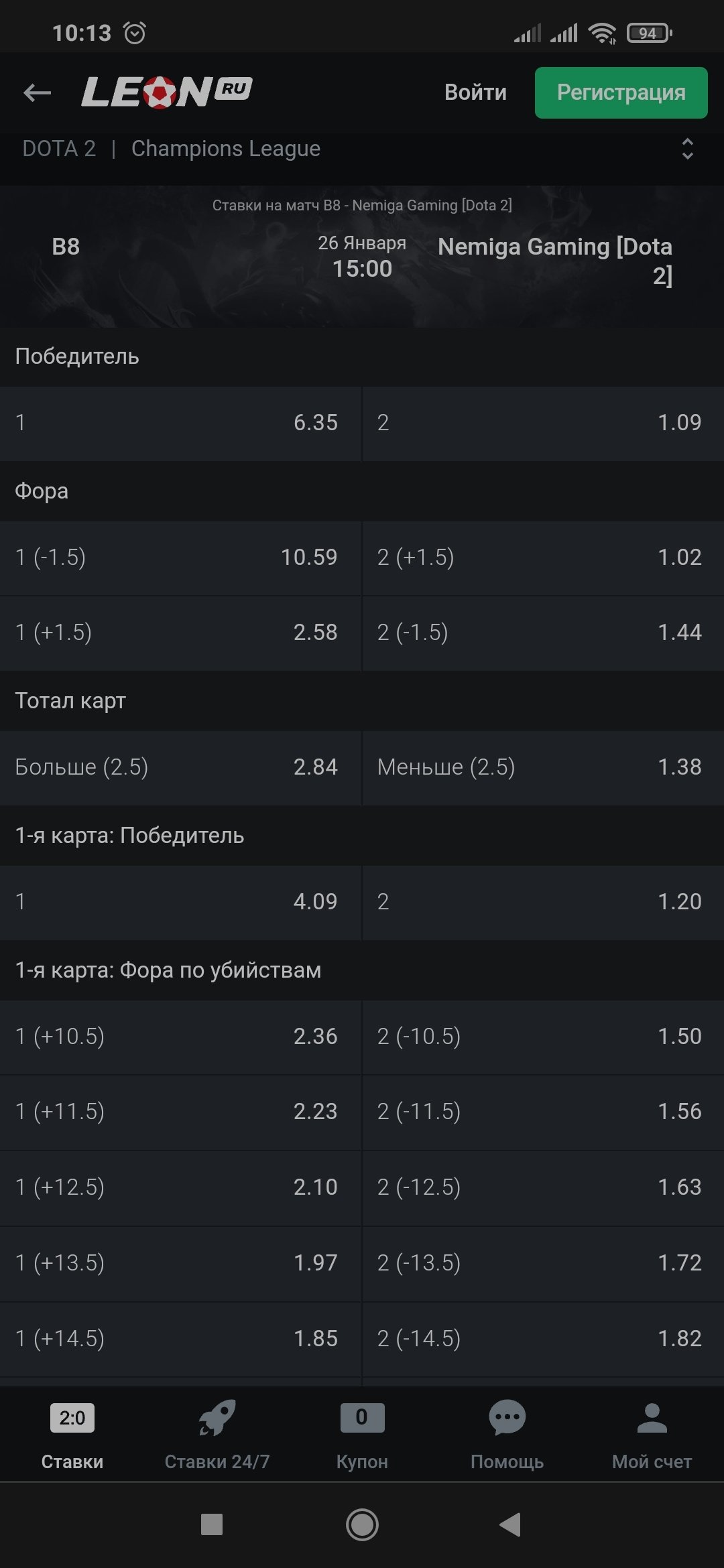Tap the Android recent apps square
Image resolution: width=724 pixels, height=1568 pixels.
point(212,1525)
